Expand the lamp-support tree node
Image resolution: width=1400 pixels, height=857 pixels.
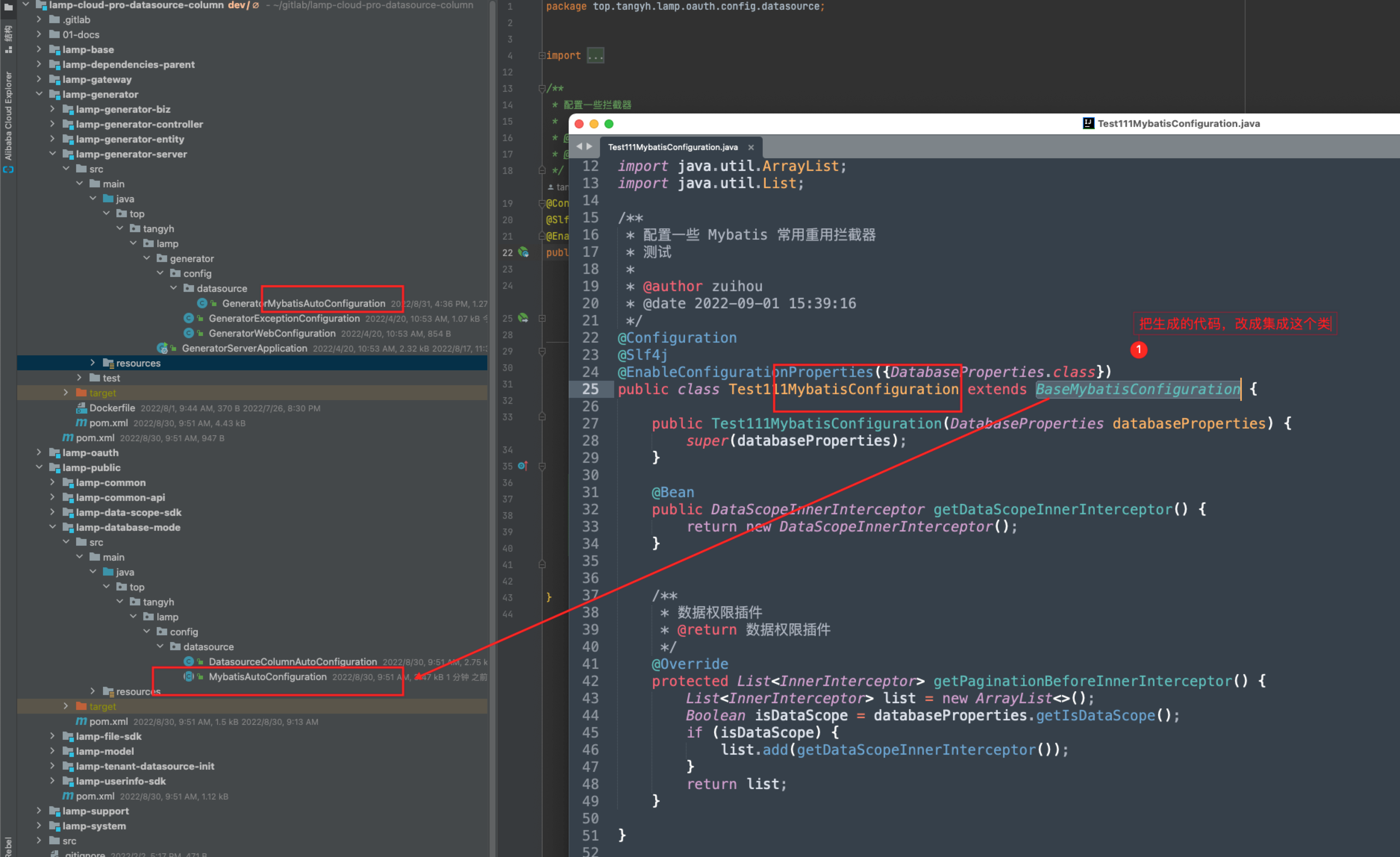(x=39, y=811)
